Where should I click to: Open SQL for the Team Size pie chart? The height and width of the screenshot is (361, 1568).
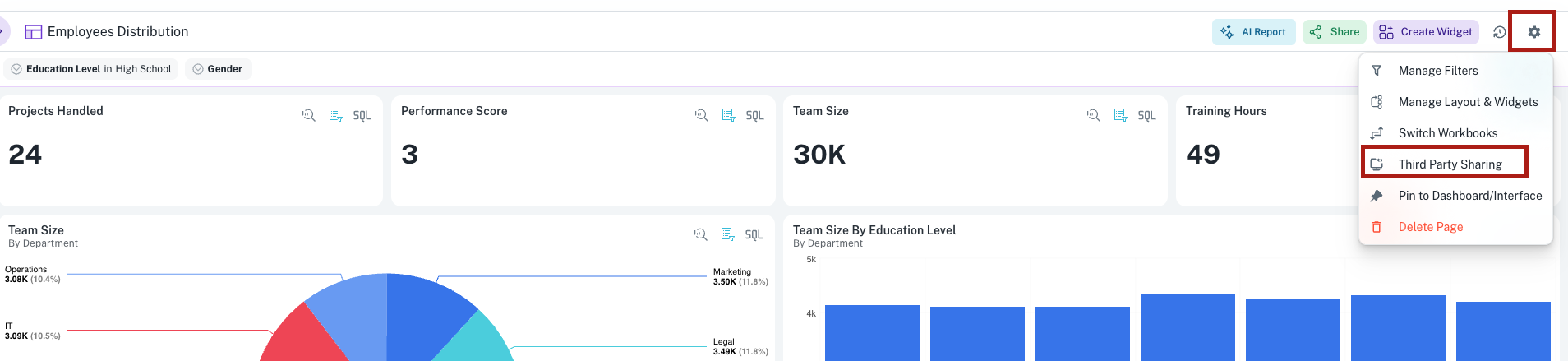tap(754, 235)
